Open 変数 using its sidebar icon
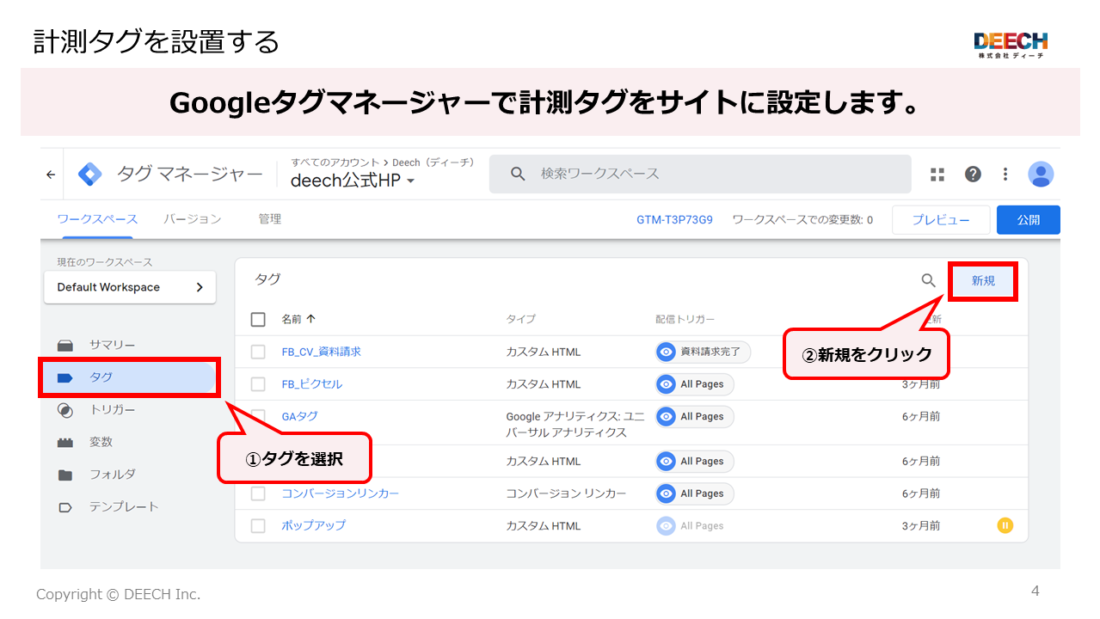The height and width of the screenshot is (619, 1100). pos(65,441)
